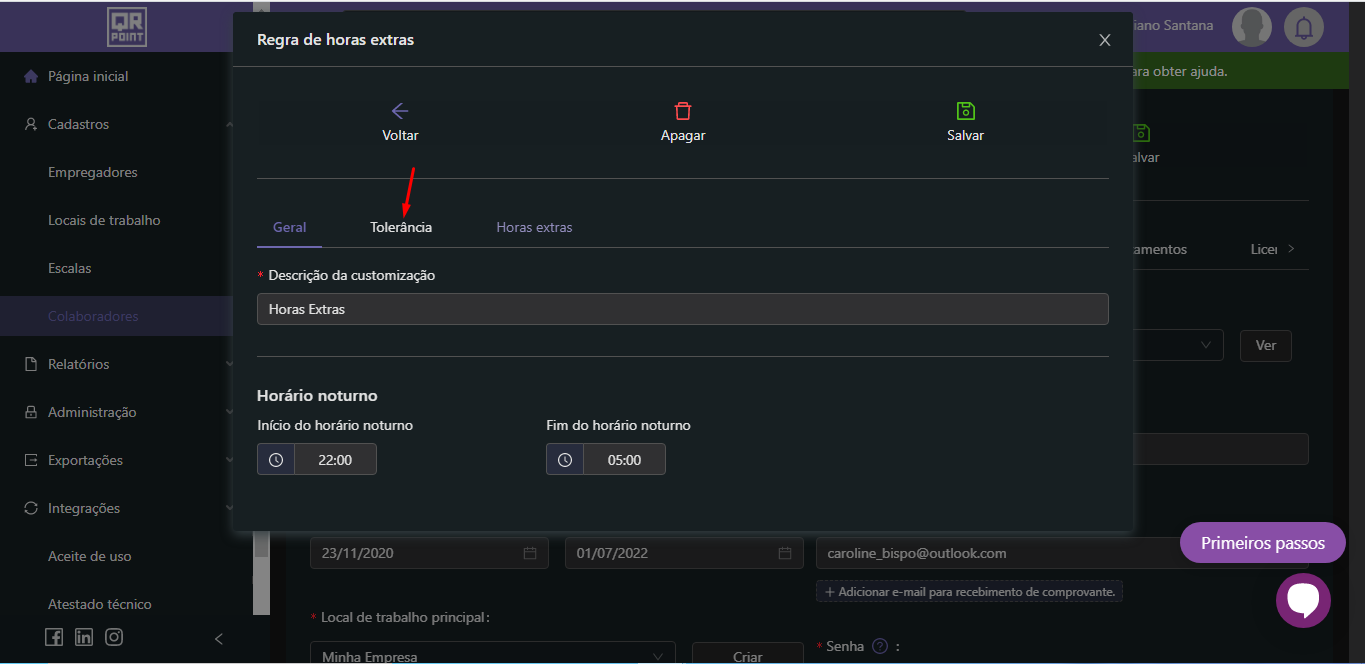Open the LinkedIn social icon

click(x=84, y=637)
